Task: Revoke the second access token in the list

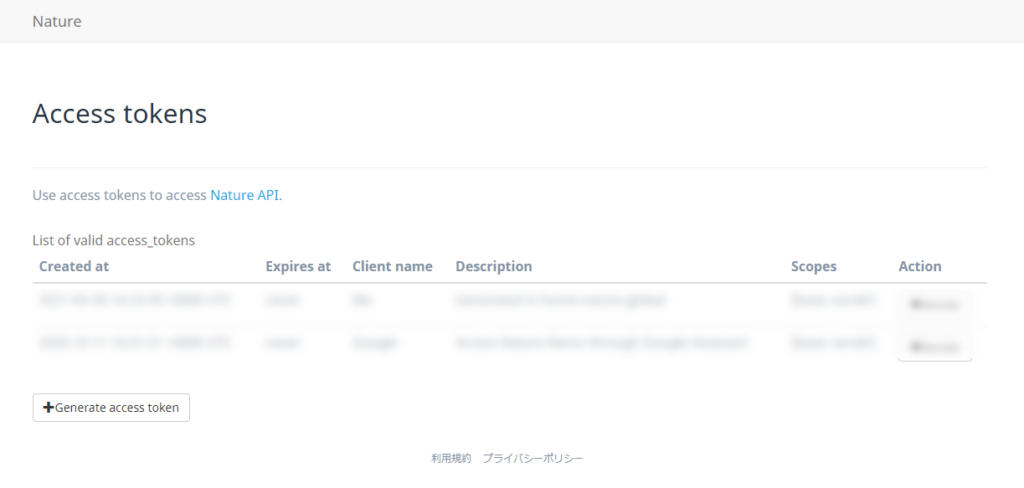Action: pos(935,346)
